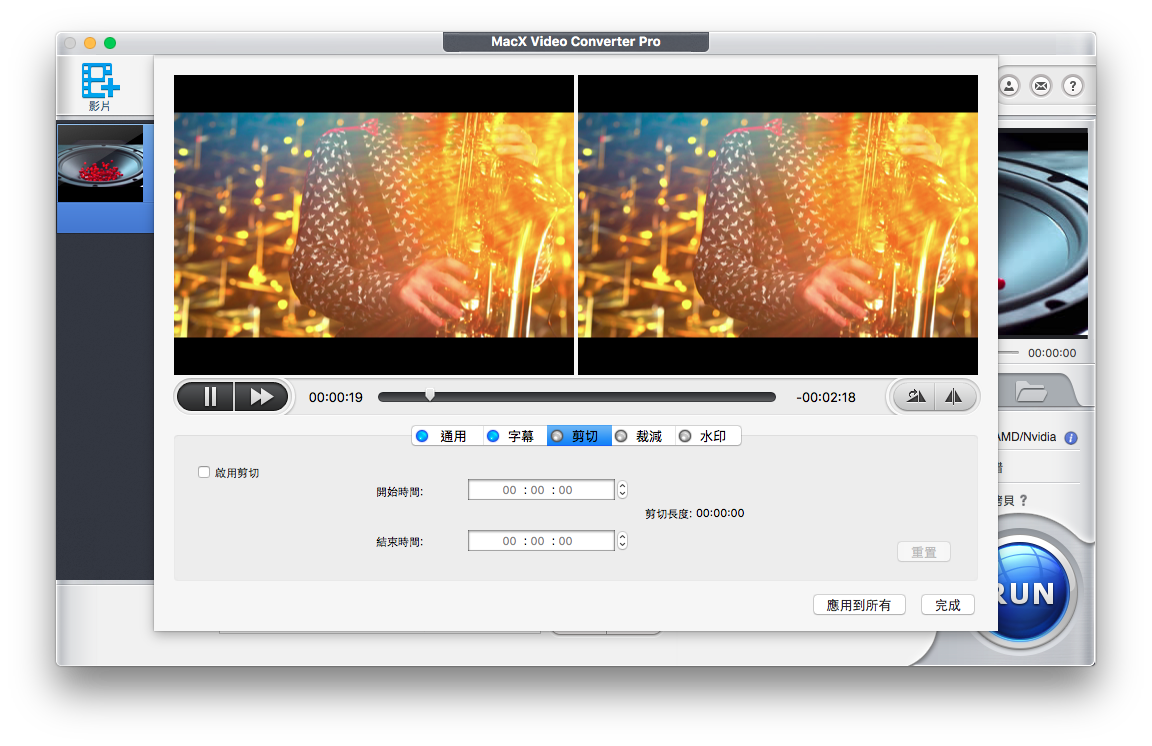Click the 結束時間 time field
This screenshot has width=1152, height=746.
tap(541, 541)
